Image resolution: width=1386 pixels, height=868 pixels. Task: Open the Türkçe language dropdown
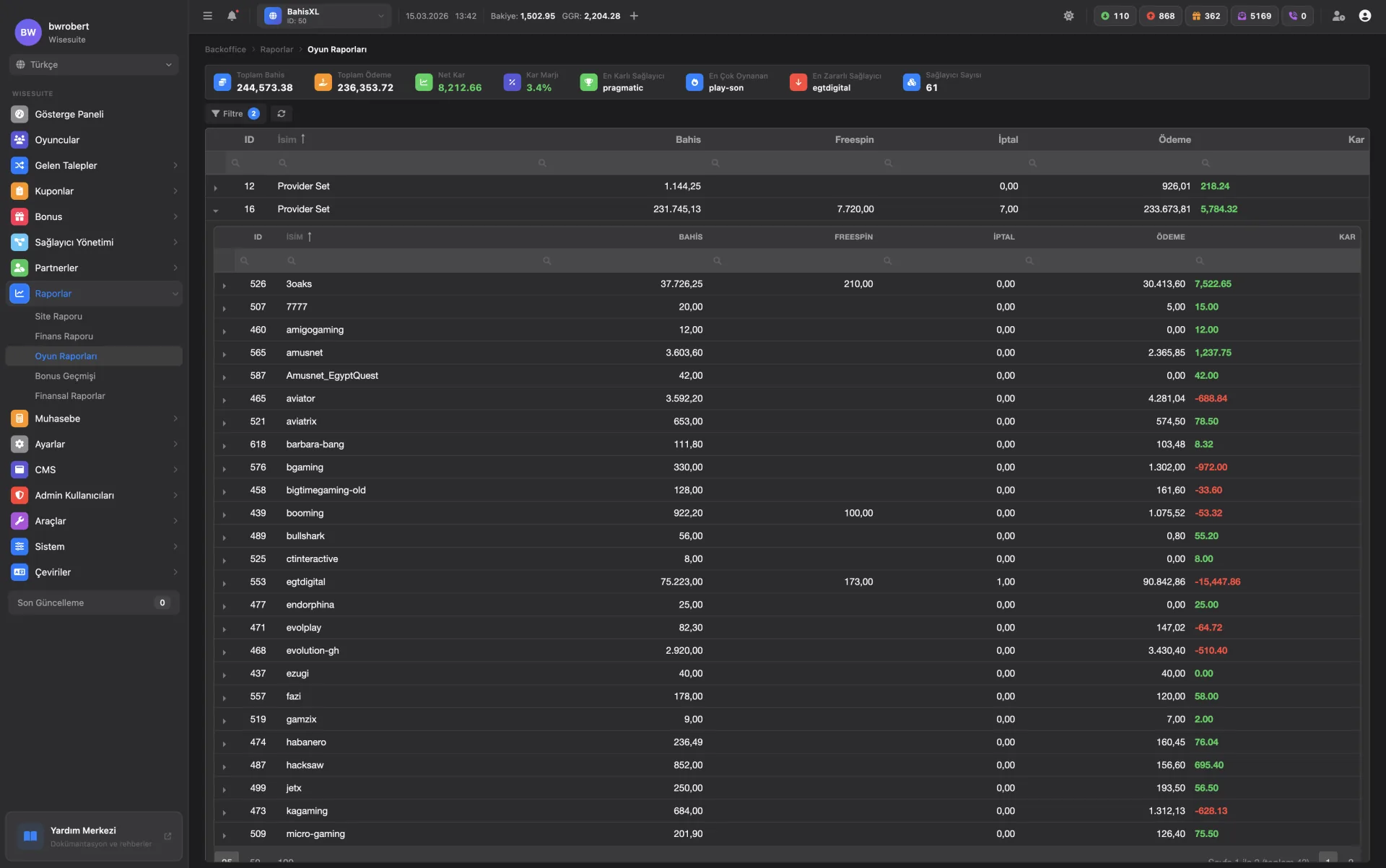click(x=94, y=65)
